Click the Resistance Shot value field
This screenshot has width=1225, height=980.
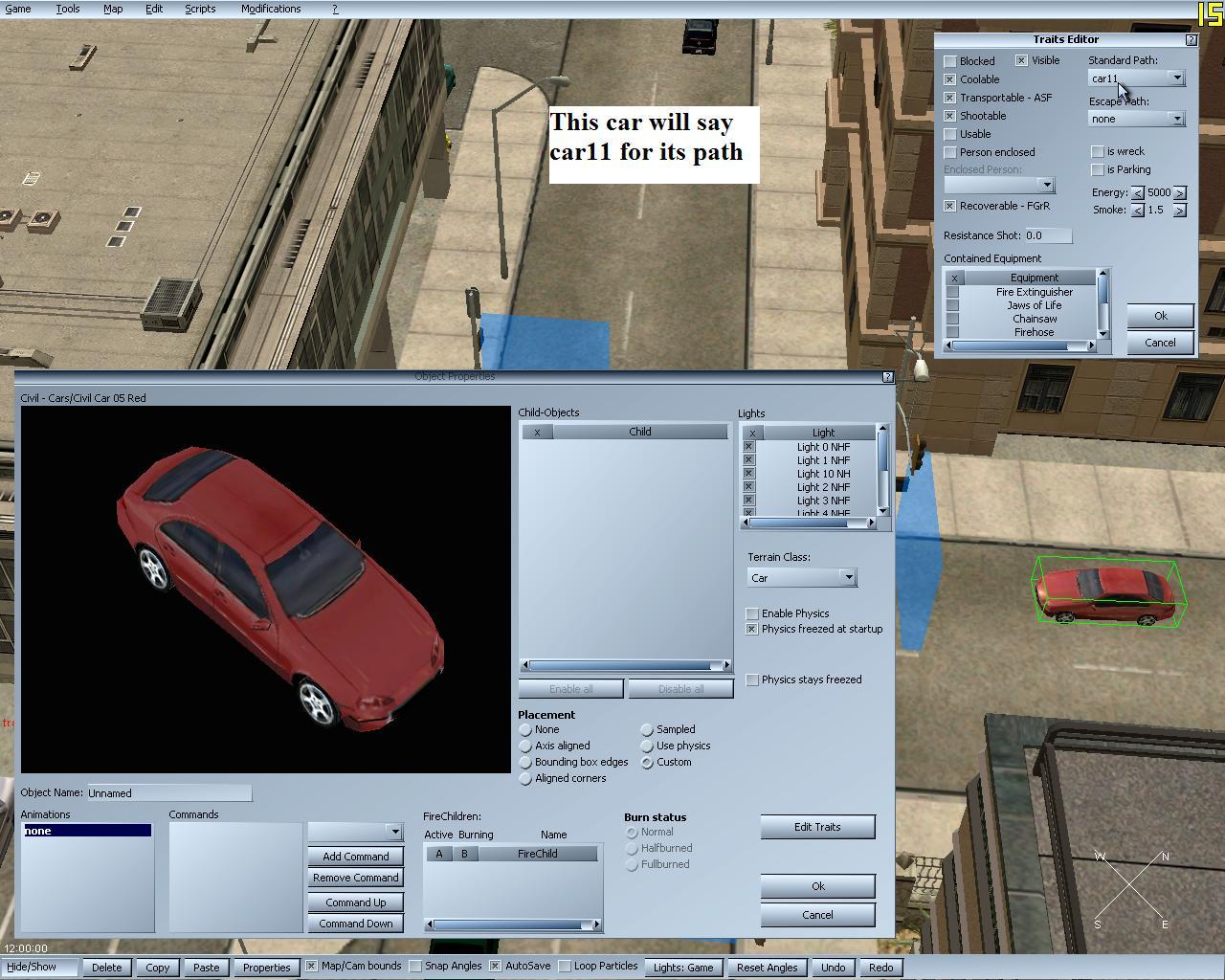(x=1047, y=235)
